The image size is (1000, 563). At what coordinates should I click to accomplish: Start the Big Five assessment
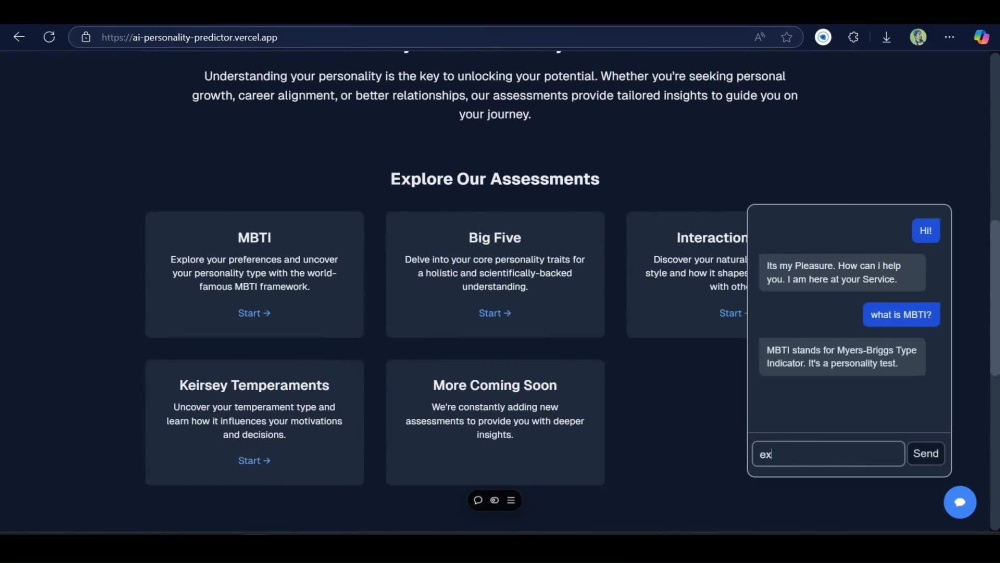(x=494, y=313)
